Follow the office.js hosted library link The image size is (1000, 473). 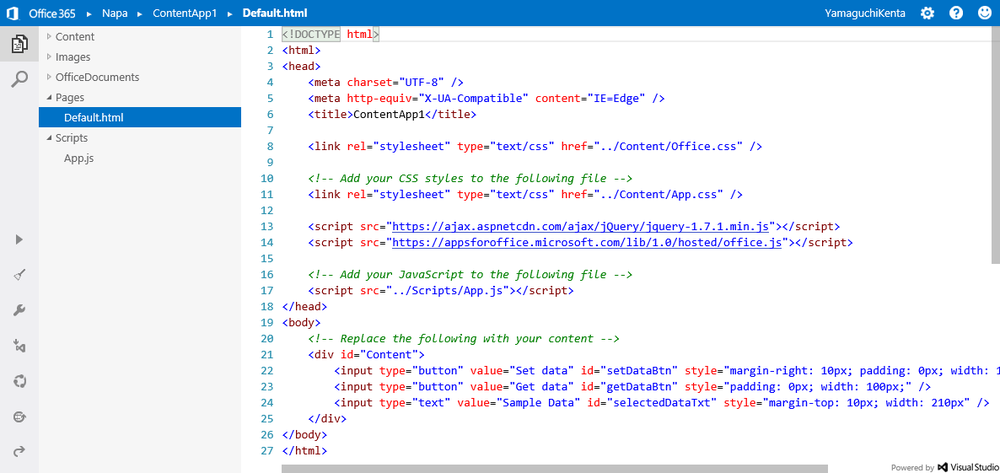point(587,242)
